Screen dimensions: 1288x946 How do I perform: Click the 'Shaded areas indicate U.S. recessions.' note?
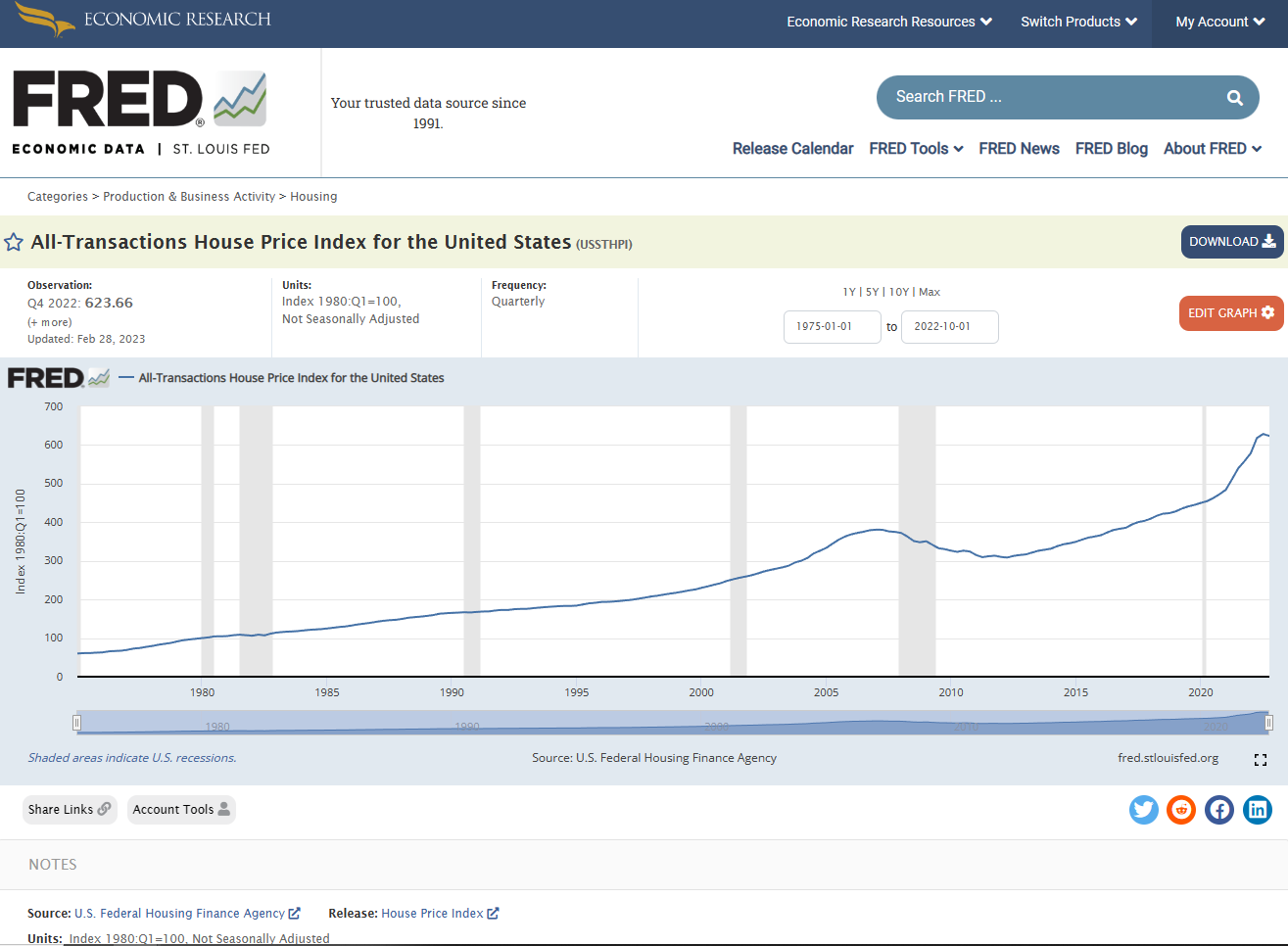(132, 758)
